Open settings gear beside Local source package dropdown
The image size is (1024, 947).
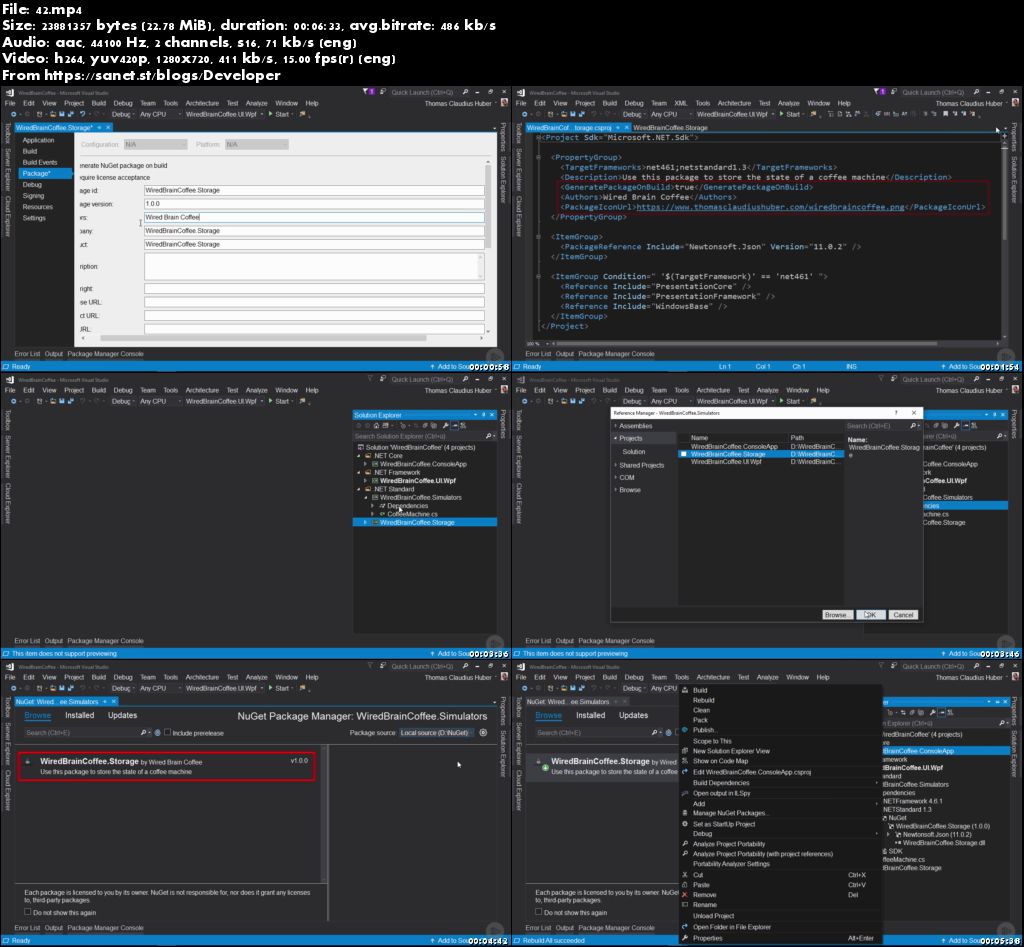pos(483,733)
